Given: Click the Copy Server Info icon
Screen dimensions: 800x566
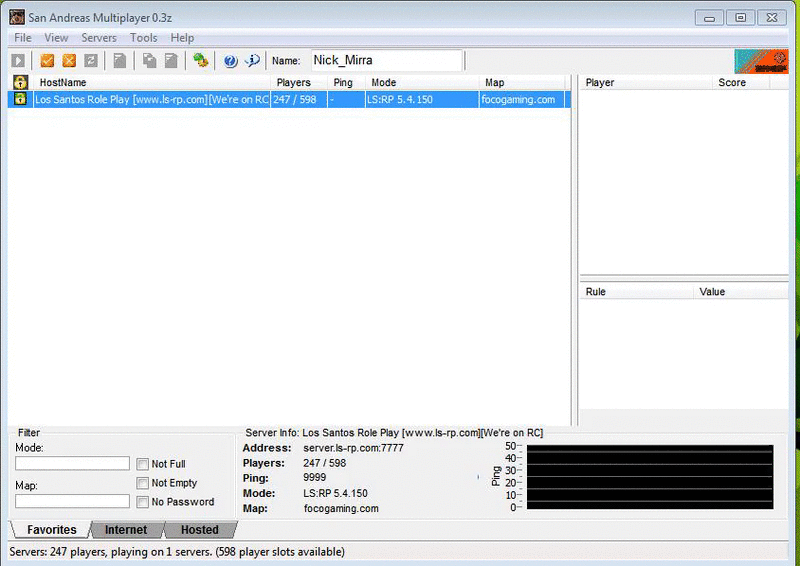Looking at the screenshot, I should 149,61.
